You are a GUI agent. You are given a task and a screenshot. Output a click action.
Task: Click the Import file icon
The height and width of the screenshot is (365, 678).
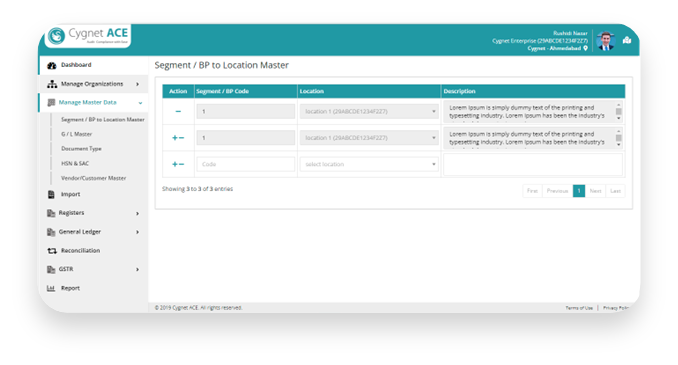(x=51, y=194)
